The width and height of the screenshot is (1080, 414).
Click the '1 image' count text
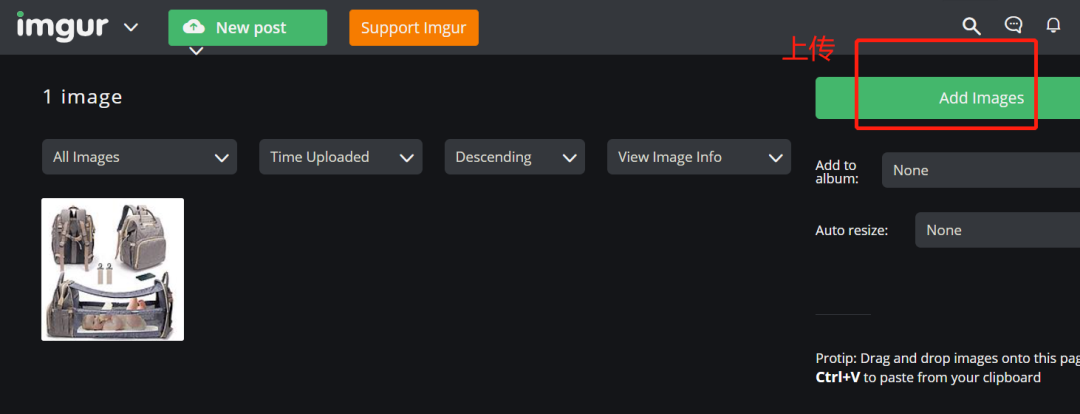coord(82,97)
